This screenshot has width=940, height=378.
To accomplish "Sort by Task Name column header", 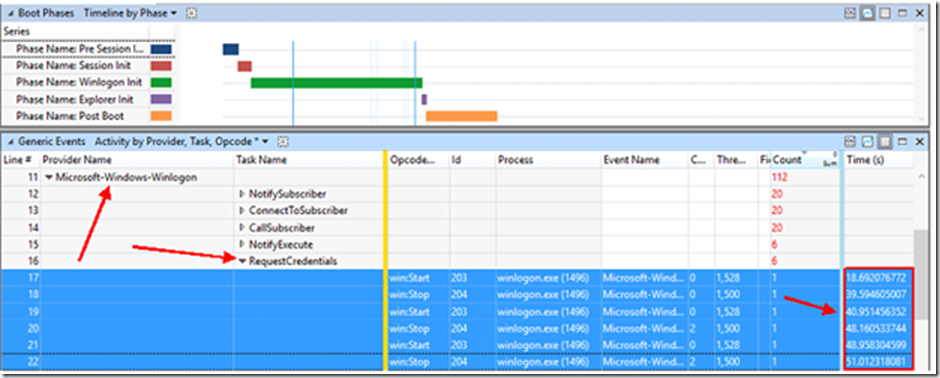I will (261, 160).
